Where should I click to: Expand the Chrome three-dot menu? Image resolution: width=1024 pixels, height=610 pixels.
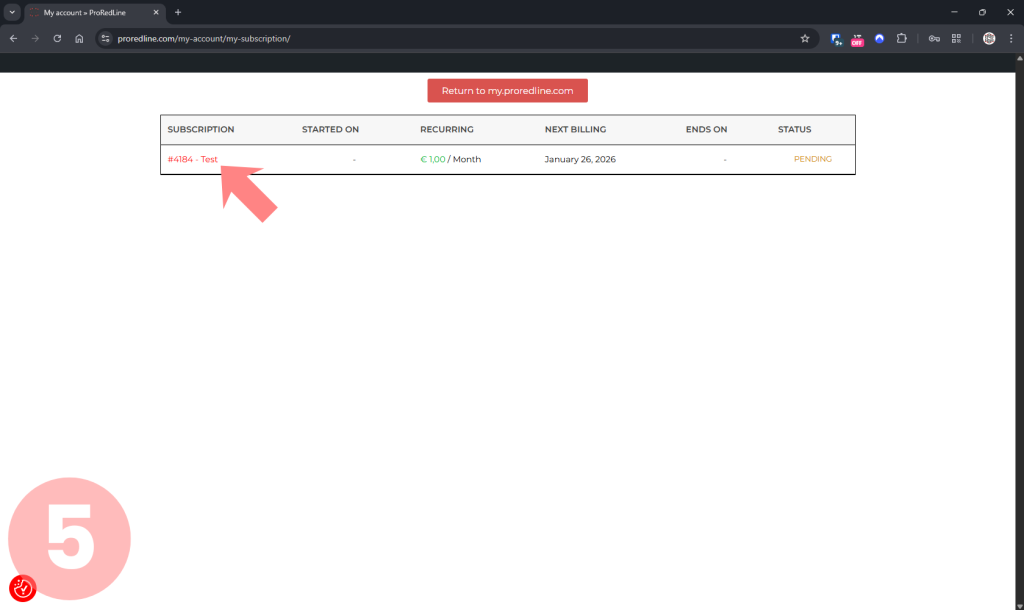tap(1011, 39)
